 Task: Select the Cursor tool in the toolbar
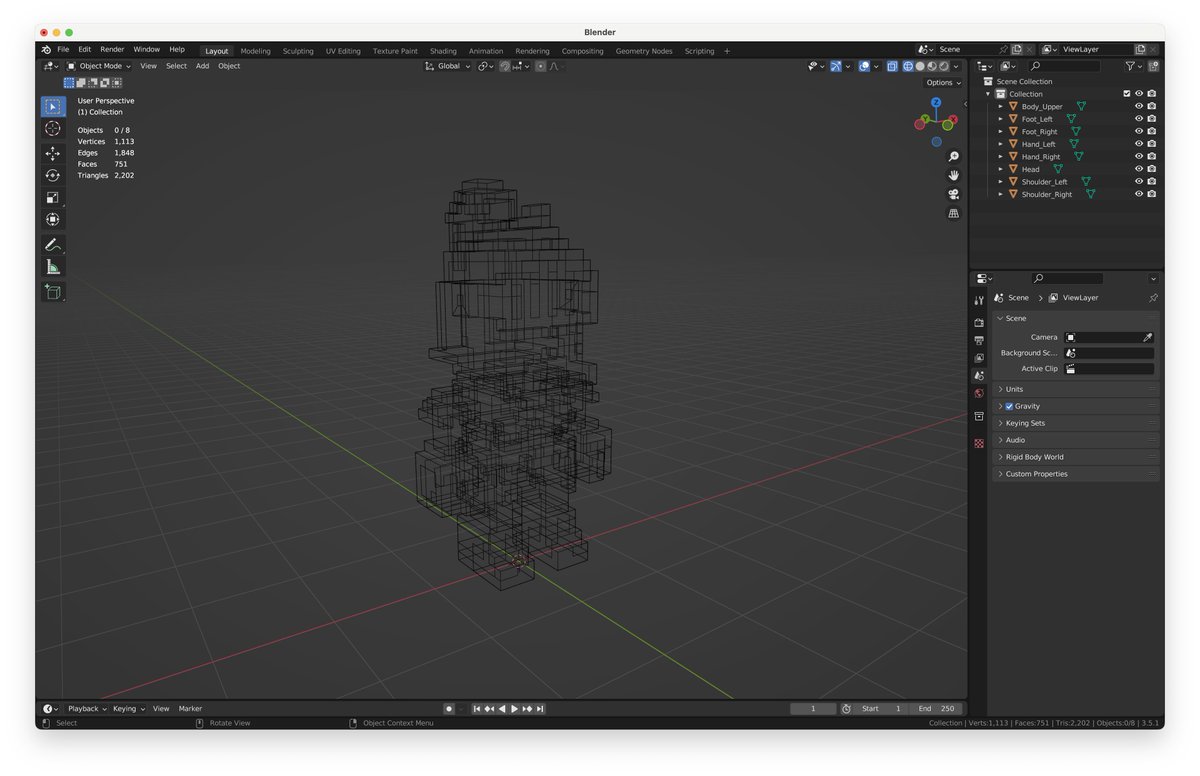53,129
